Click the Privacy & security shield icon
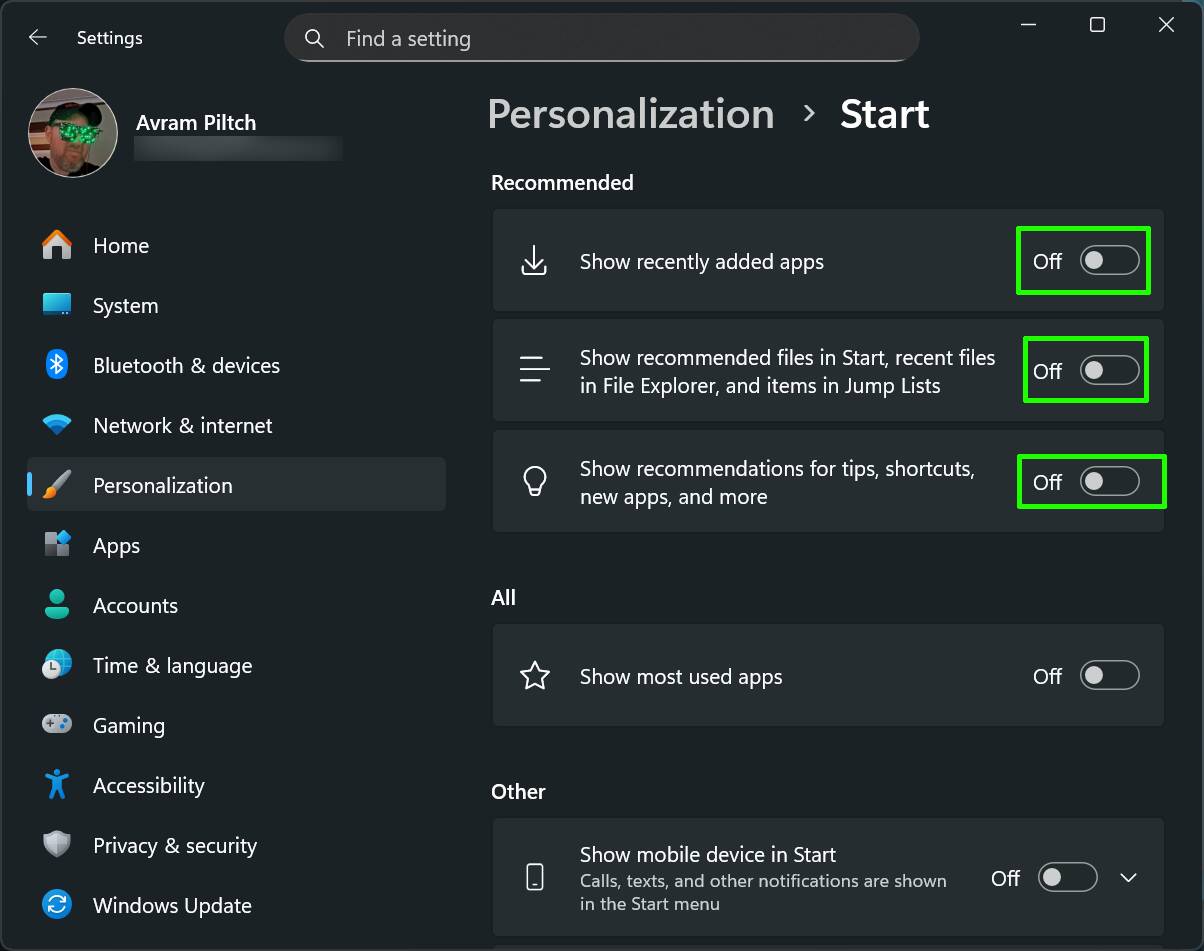The width and height of the screenshot is (1204, 951). pos(57,845)
